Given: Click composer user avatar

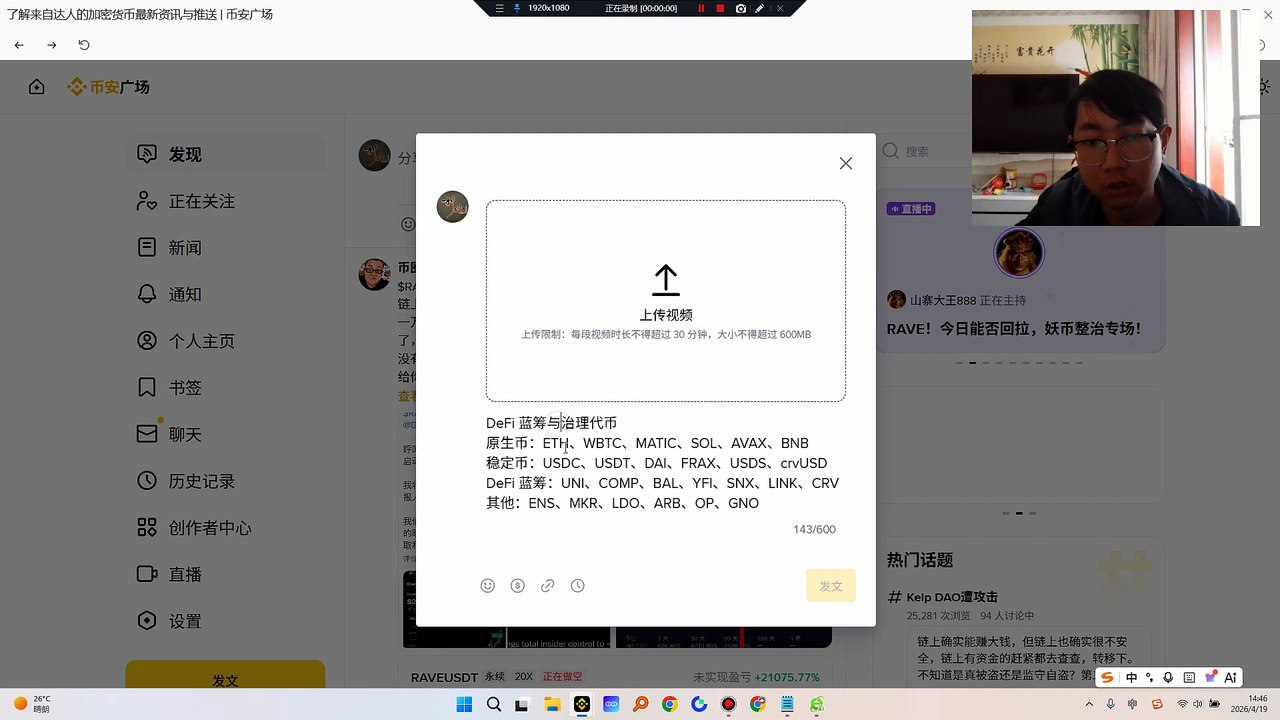Looking at the screenshot, I should click(x=453, y=207).
